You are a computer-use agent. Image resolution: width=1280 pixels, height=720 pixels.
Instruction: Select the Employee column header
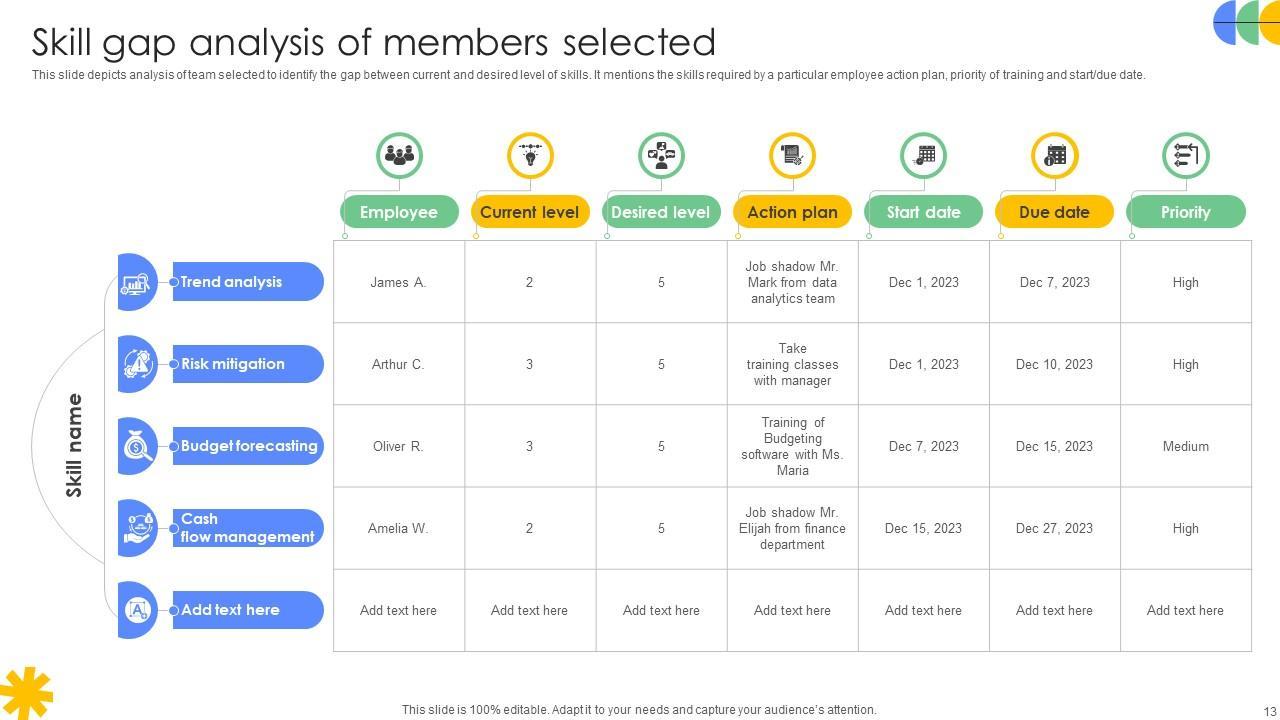(399, 212)
